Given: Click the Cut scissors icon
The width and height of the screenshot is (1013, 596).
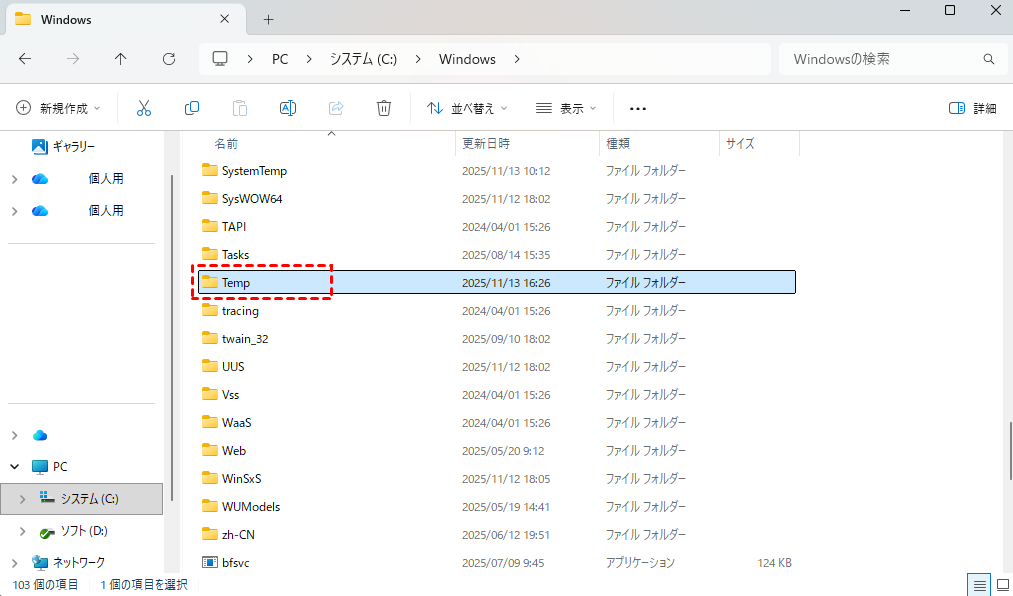Looking at the screenshot, I should click(x=143, y=108).
